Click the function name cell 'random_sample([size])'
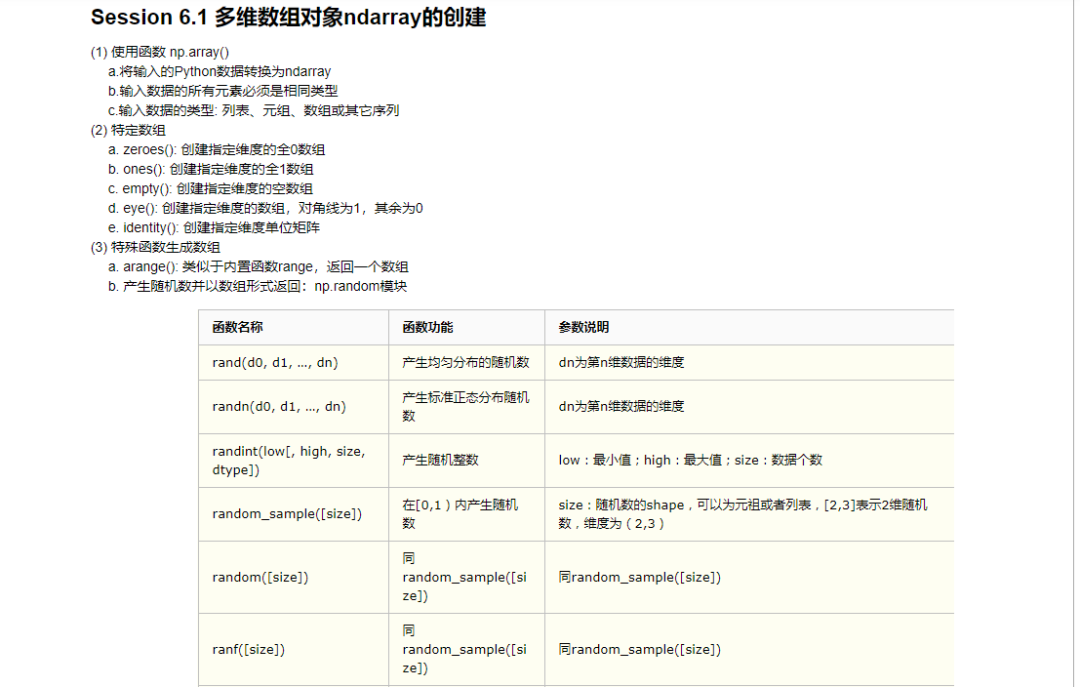1080x687 pixels. [293, 514]
